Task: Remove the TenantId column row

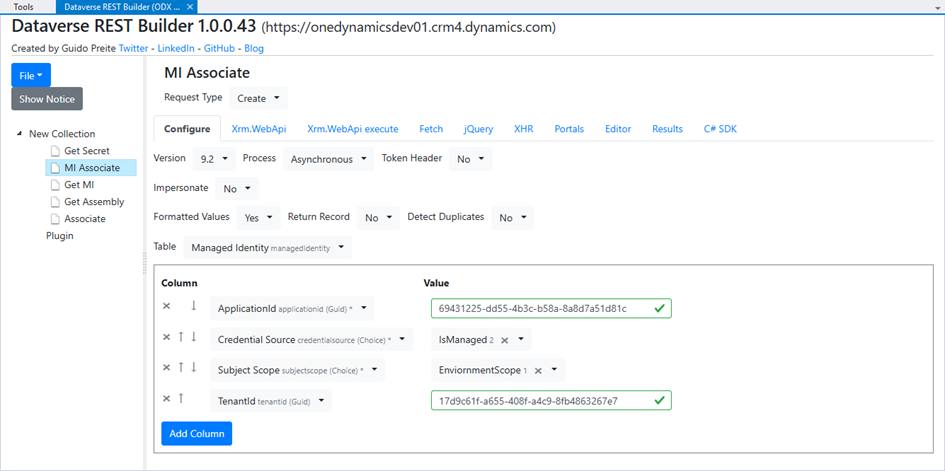Action: (x=166, y=398)
